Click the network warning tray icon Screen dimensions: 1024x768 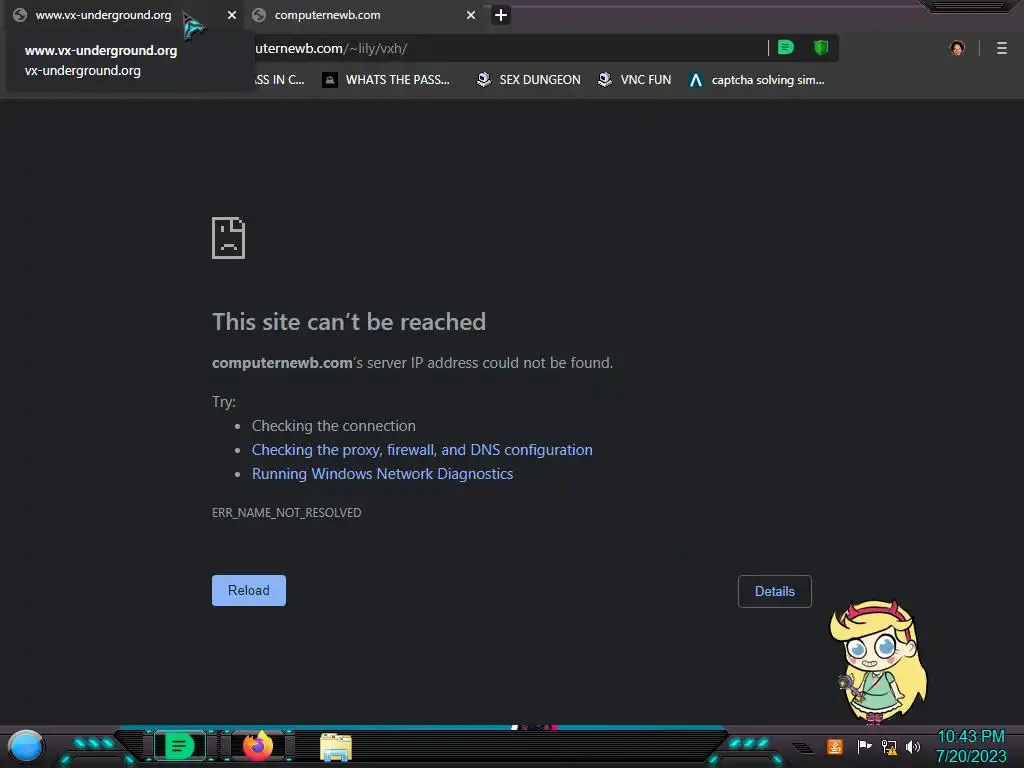(x=889, y=747)
